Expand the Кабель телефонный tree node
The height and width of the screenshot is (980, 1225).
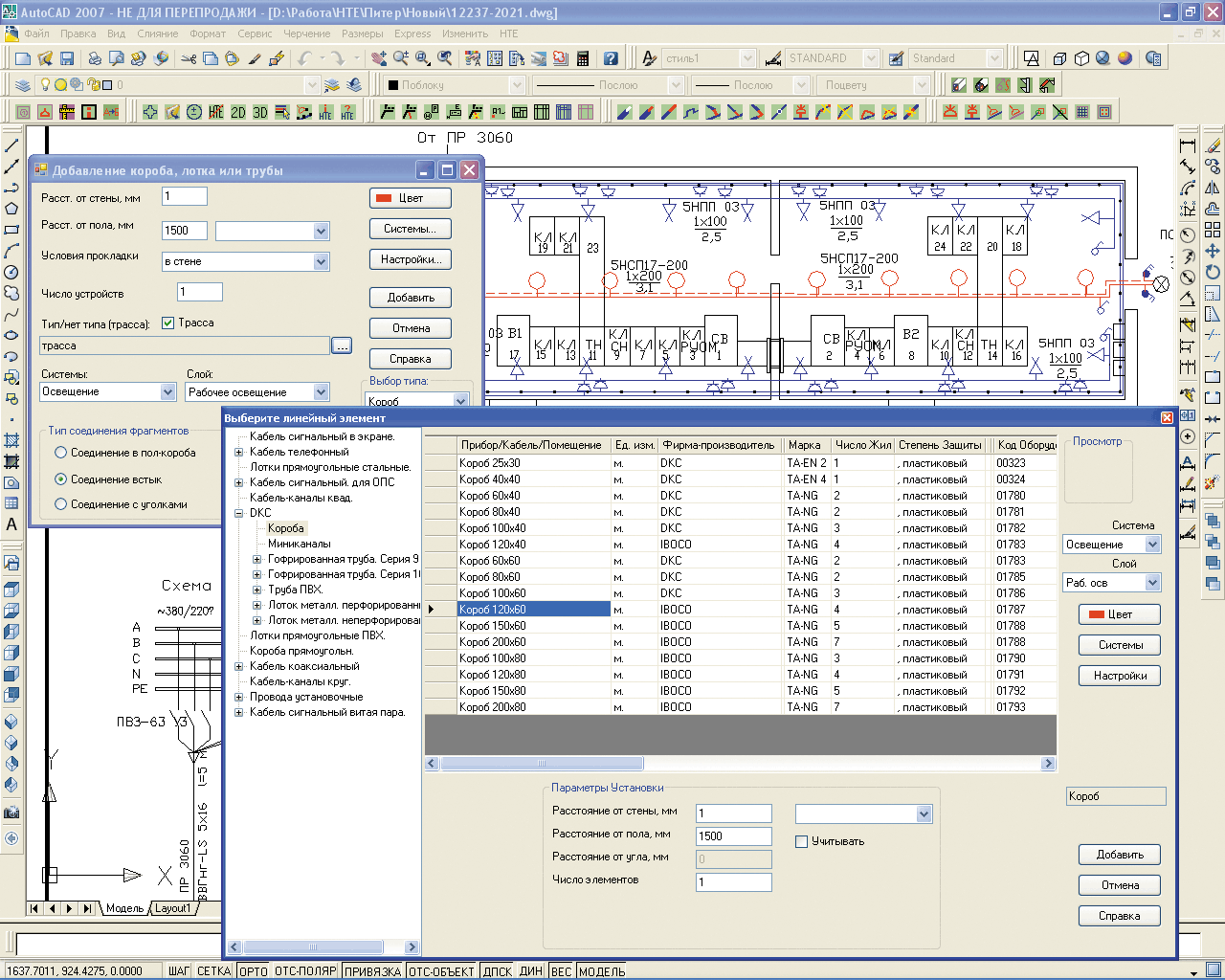[239, 452]
